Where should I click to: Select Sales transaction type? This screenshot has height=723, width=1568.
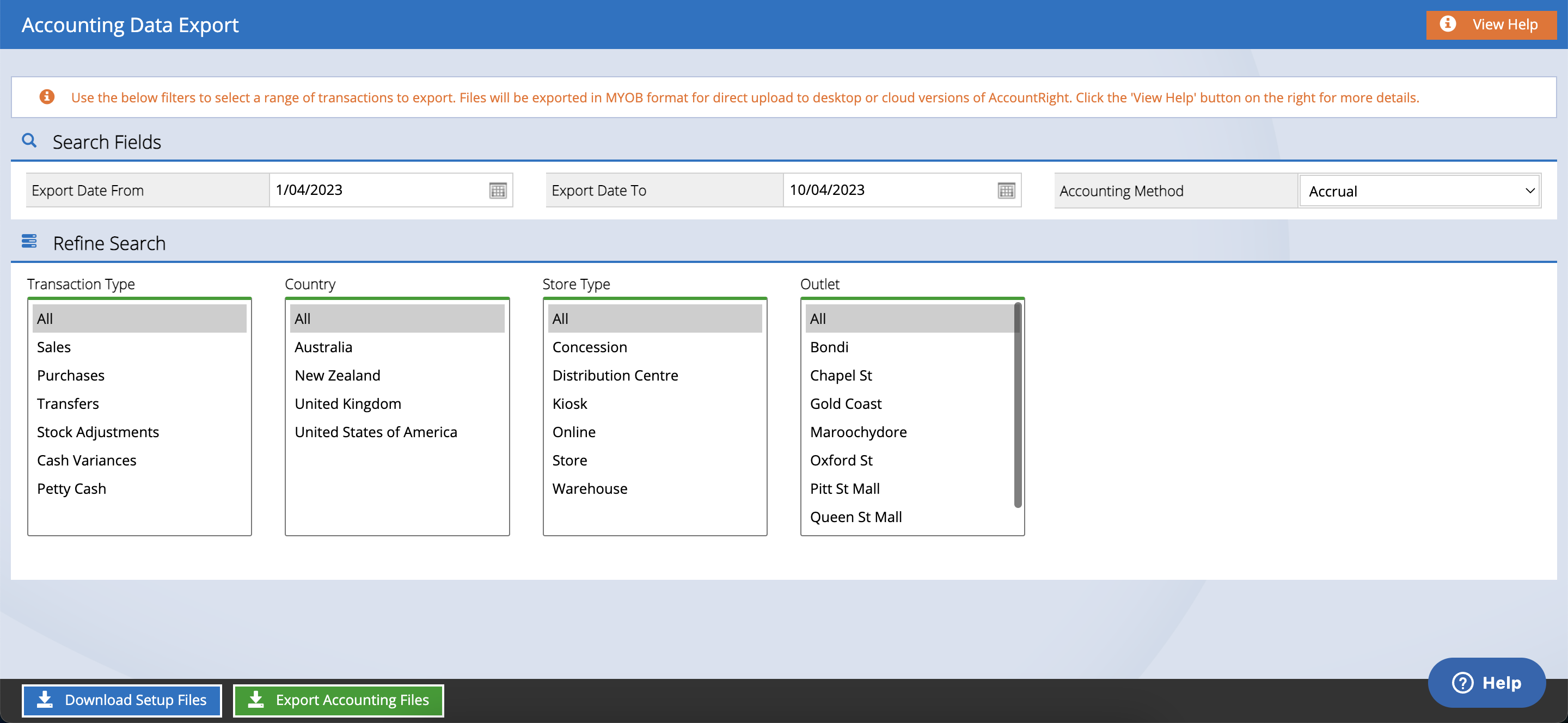(139, 347)
